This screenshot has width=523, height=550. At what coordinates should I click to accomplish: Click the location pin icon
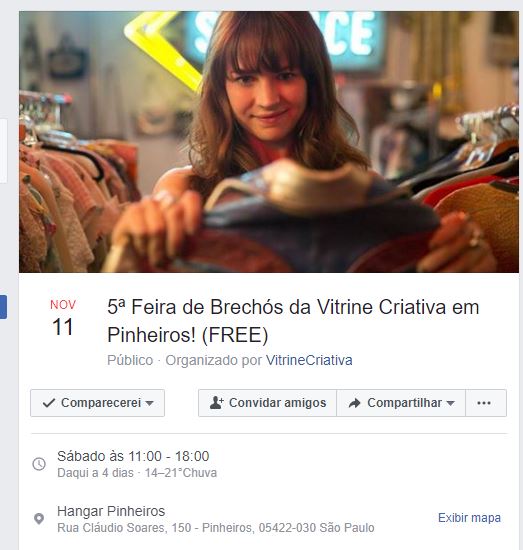point(39,518)
